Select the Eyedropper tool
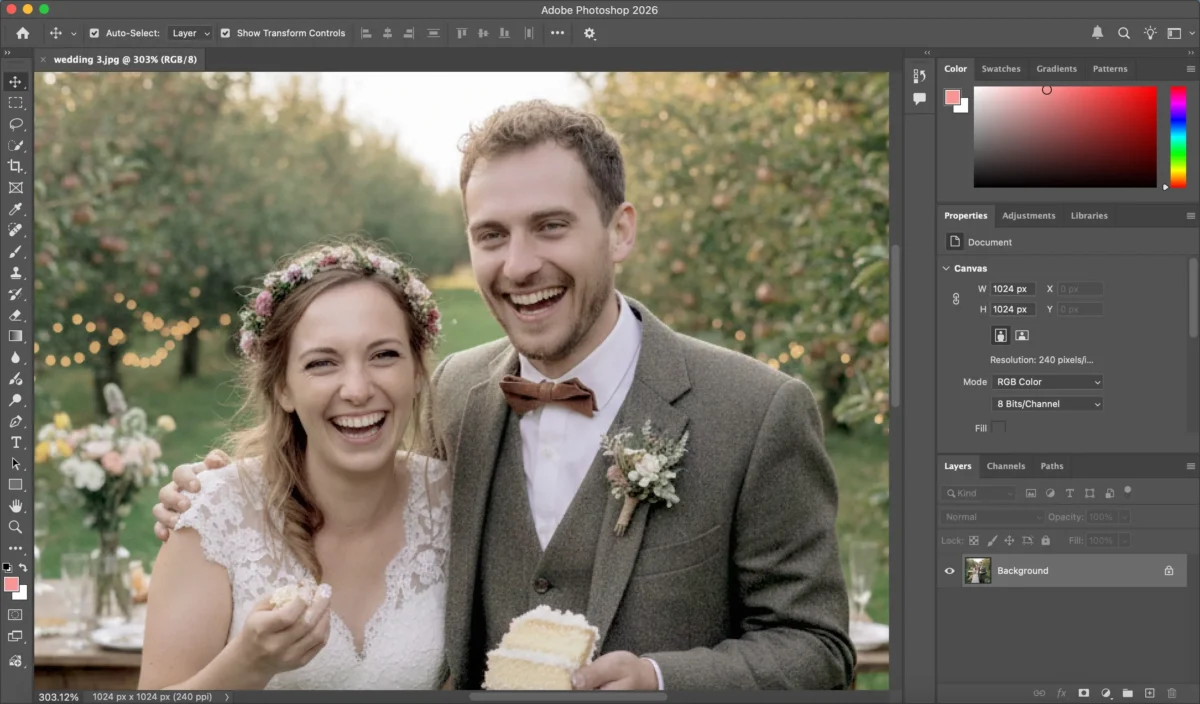 (15, 209)
